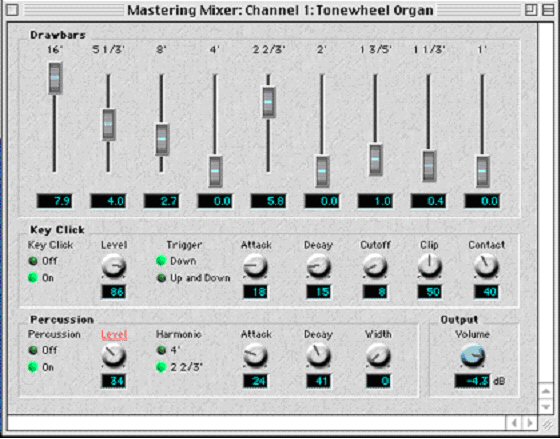Screen dimensions: 560x439
Task: Select the Cutoff value field showing 8
Action: [x=375, y=292]
